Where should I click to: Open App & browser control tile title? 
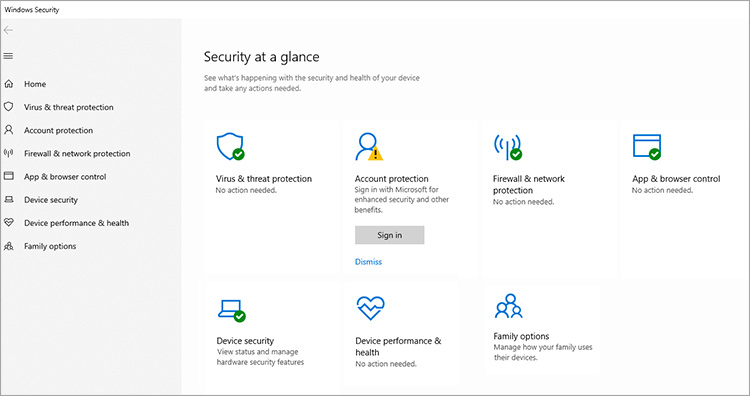[676, 179]
